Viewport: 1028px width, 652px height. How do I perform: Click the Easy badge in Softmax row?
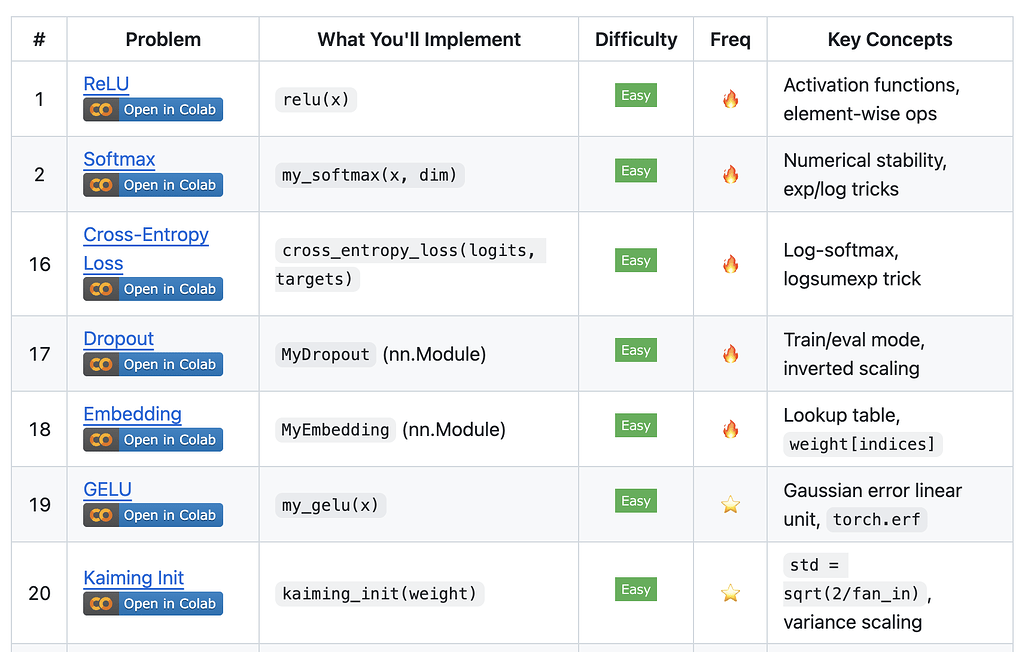(x=635, y=171)
